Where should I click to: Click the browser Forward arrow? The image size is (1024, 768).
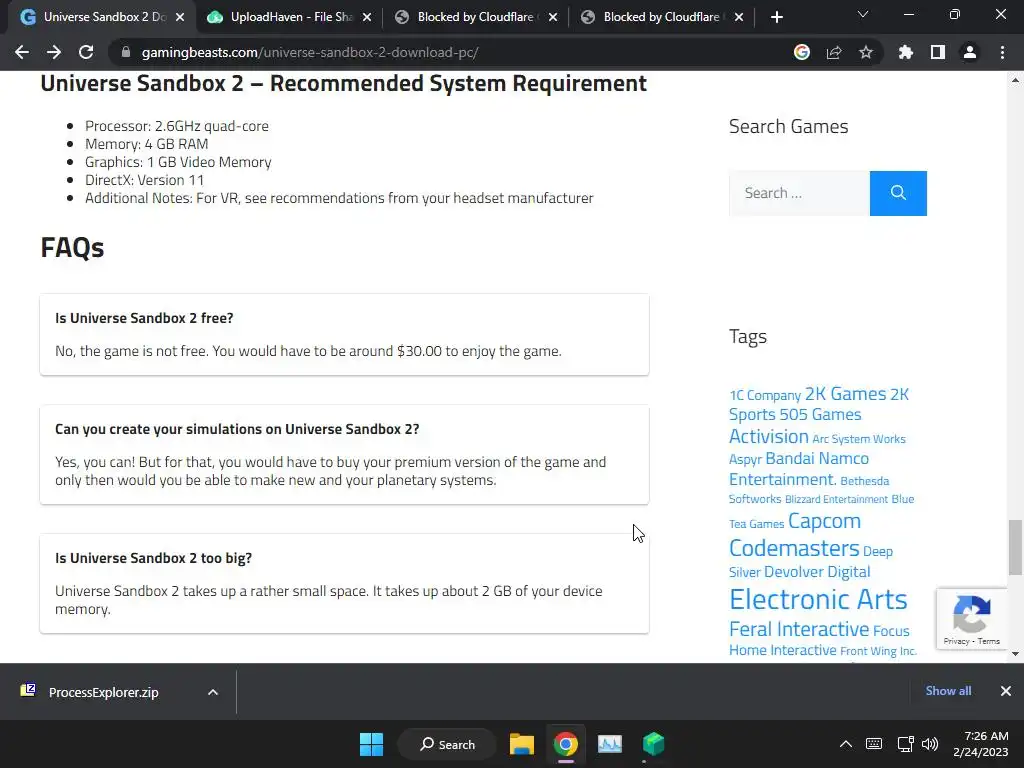pos(54,52)
